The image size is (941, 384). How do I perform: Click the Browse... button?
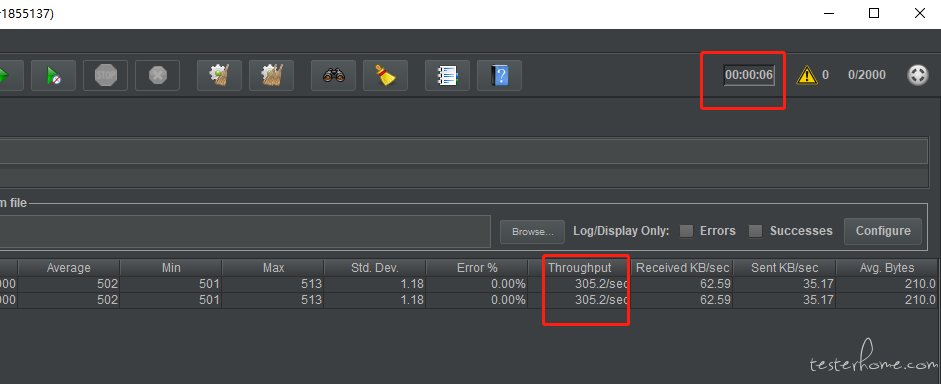532,232
